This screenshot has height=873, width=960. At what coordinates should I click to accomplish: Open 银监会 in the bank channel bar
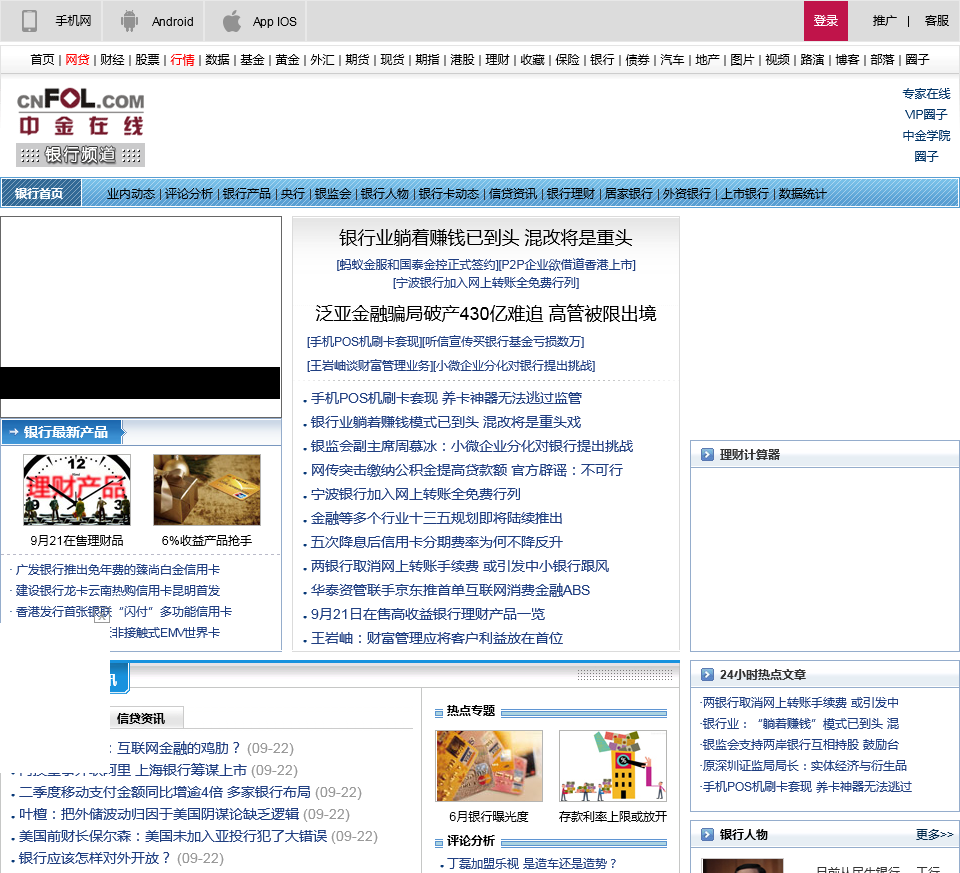point(332,193)
